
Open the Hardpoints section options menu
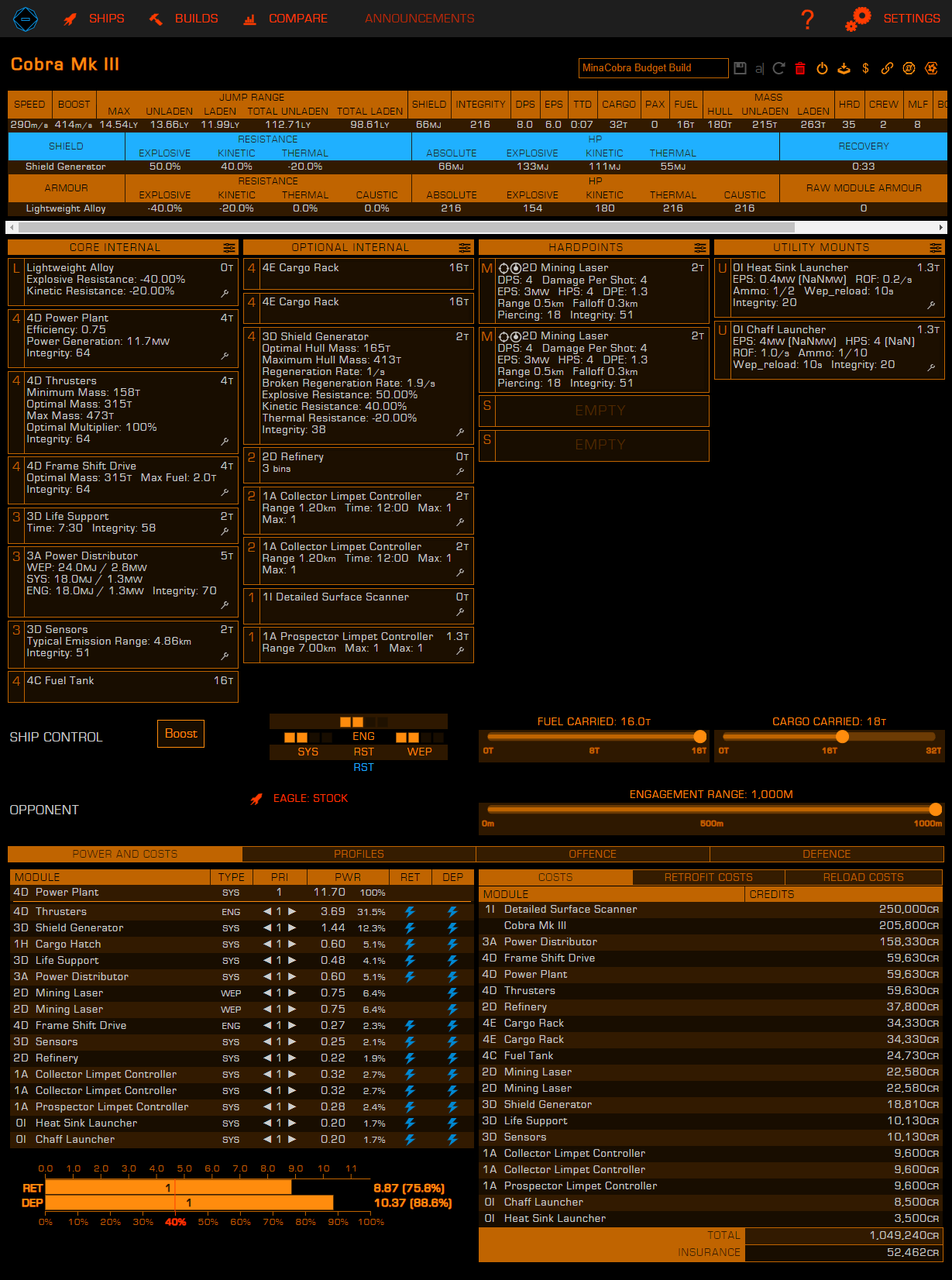click(700, 248)
